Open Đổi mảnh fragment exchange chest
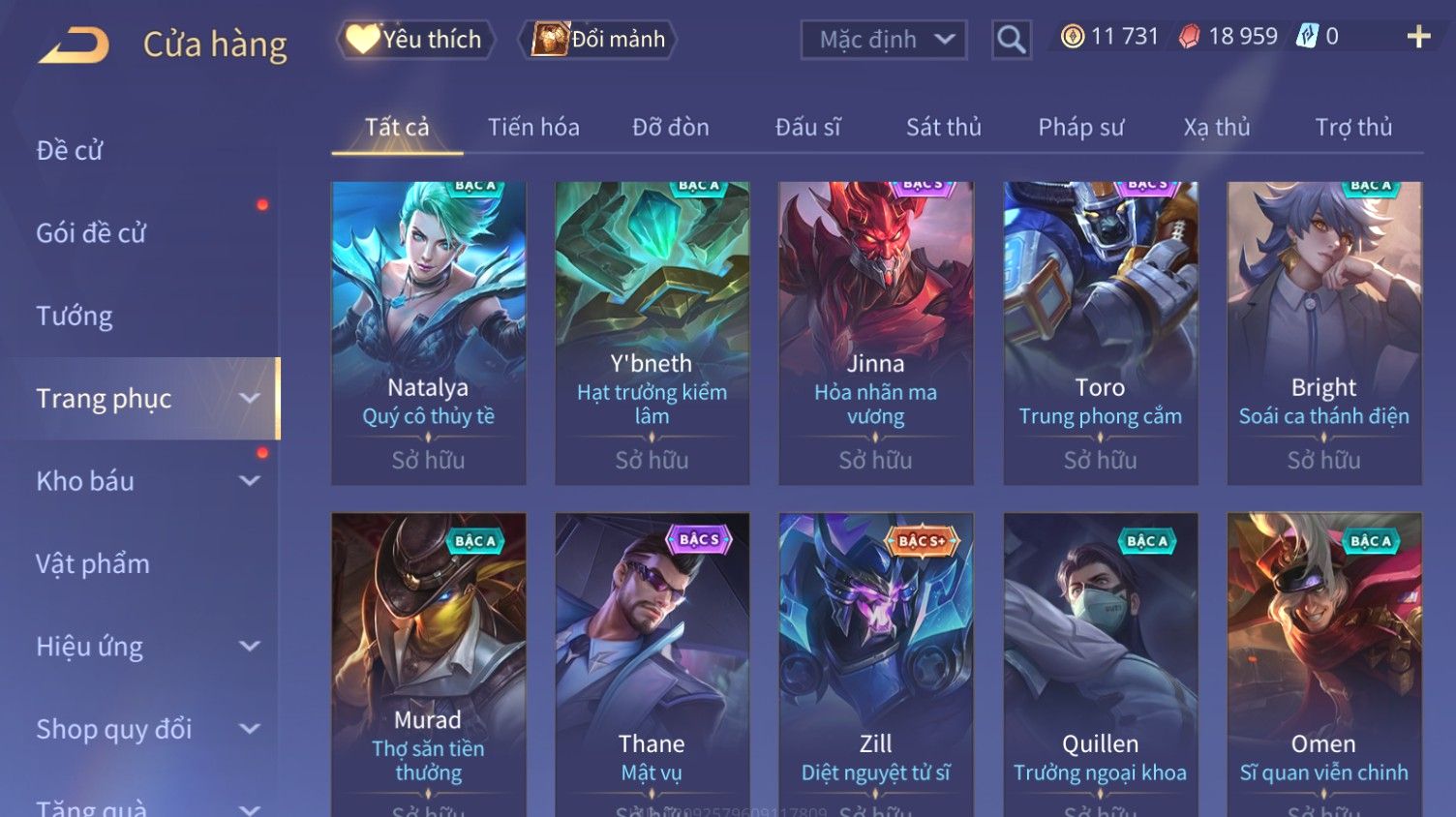1456x817 pixels. (x=598, y=40)
